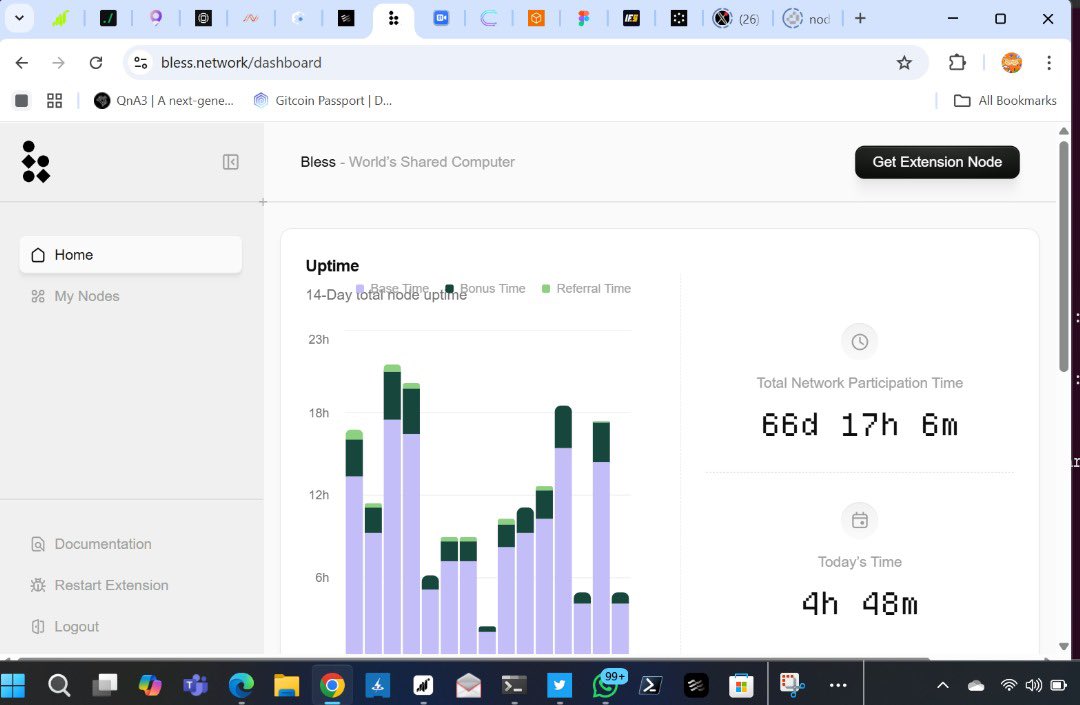Viewport: 1080px width, 705px height.
Task: Open Task View on taskbar
Action: (x=105, y=685)
